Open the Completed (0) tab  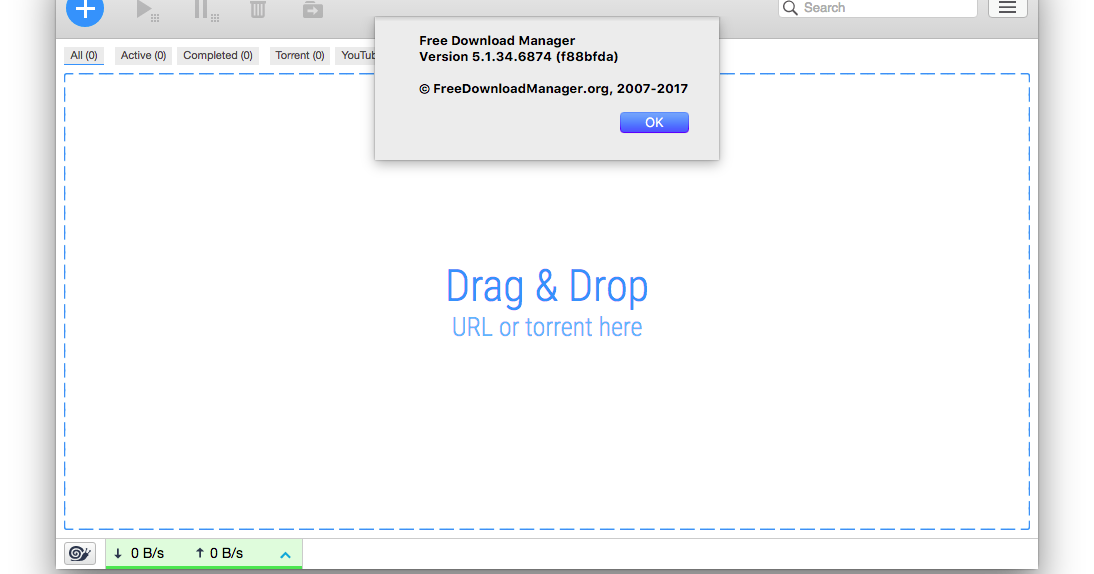pyautogui.click(x=218, y=55)
